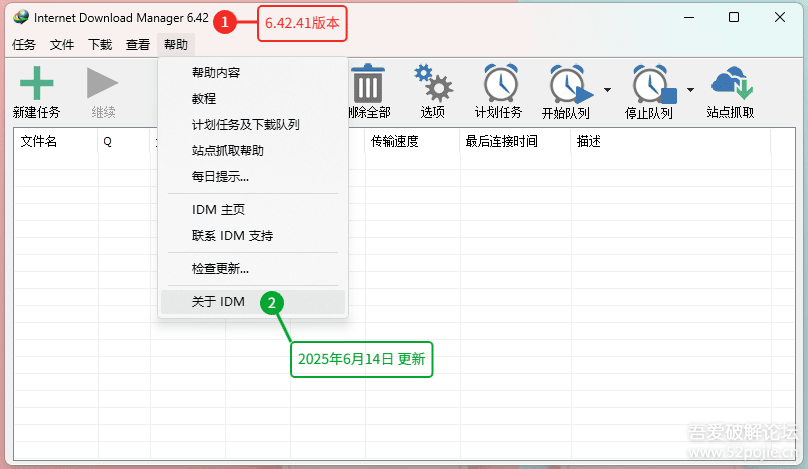
Task: Open 站点抓取帮助 menu entry
Action: [252, 150]
